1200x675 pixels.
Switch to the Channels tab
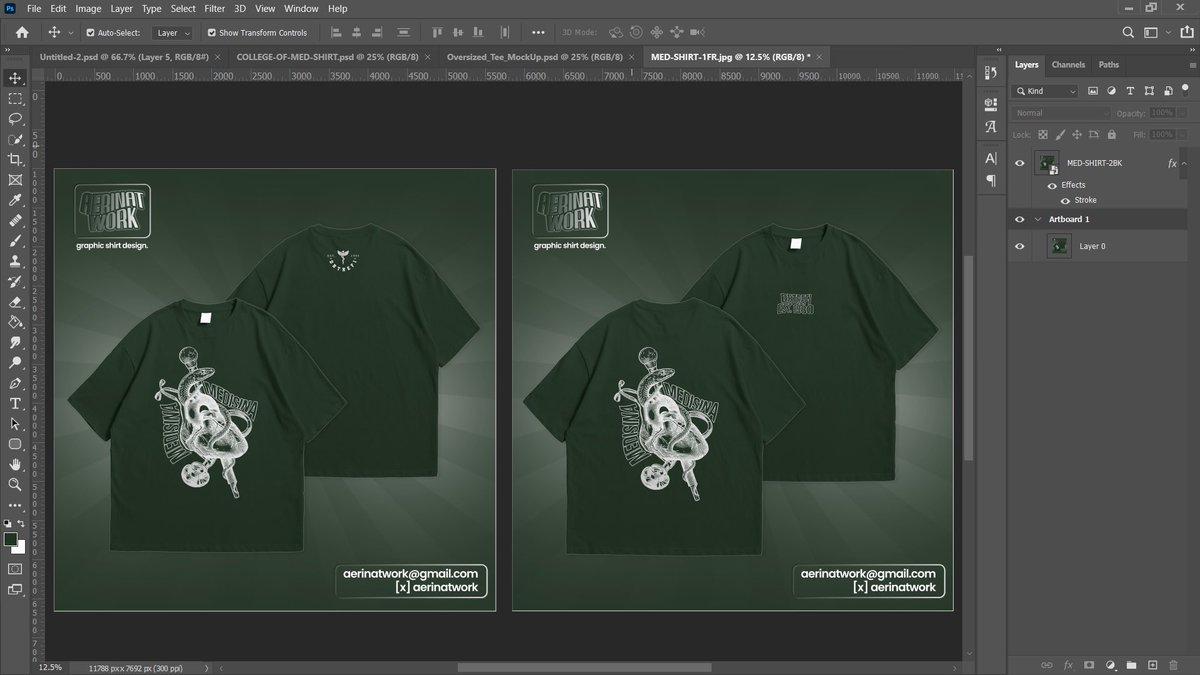click(x=1068, y=65)
